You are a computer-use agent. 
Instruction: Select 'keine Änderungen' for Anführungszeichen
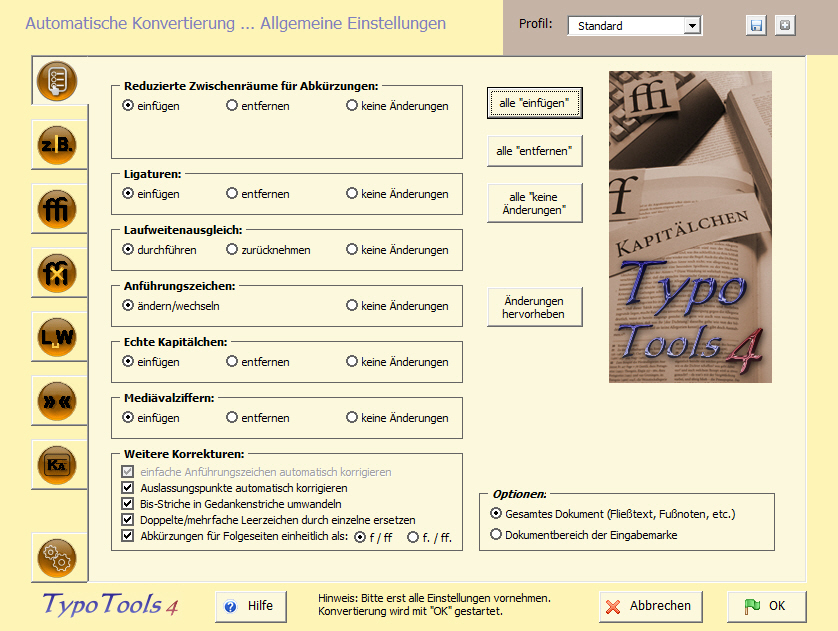click(x=398, y=306)
